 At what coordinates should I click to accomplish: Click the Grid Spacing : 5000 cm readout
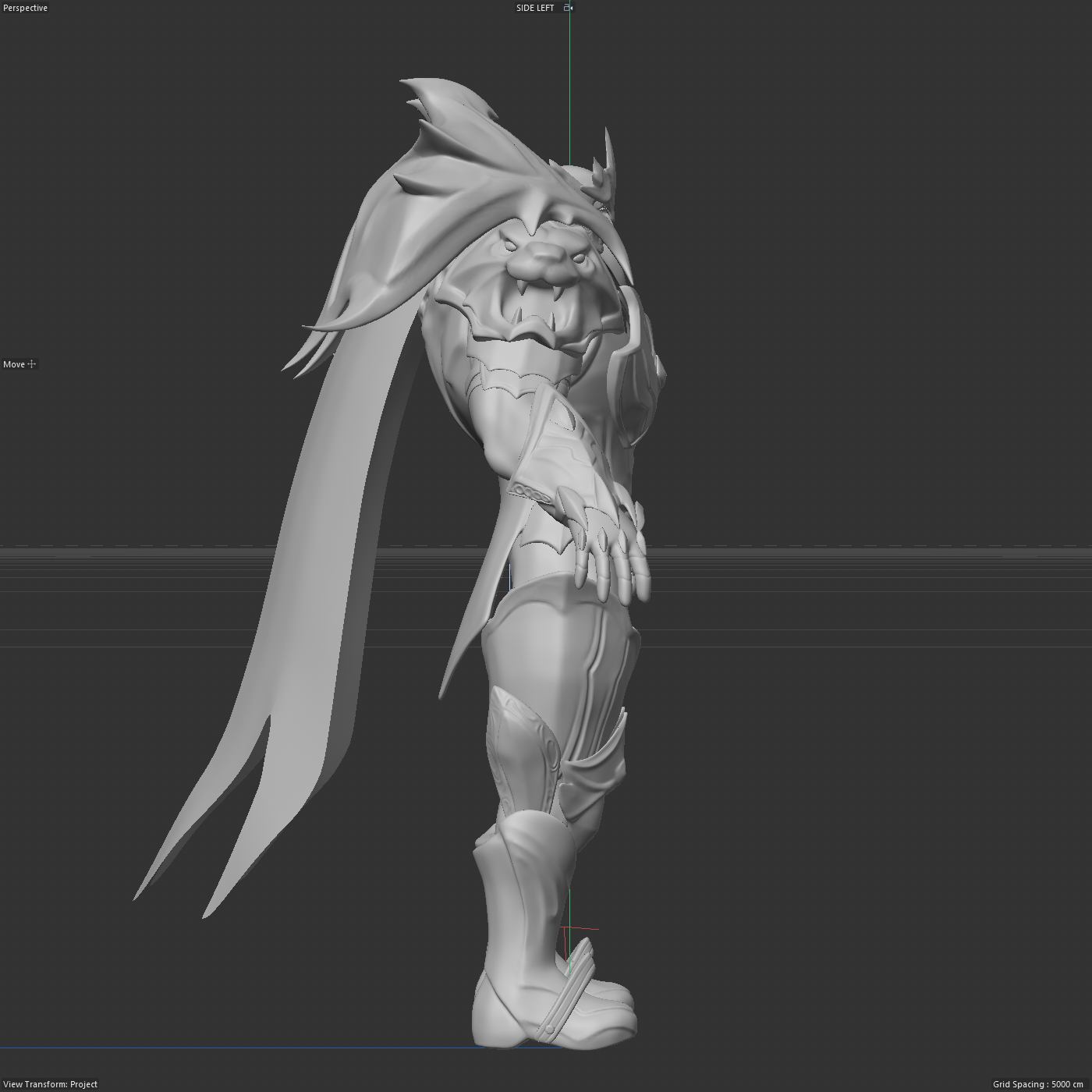1037,1084
